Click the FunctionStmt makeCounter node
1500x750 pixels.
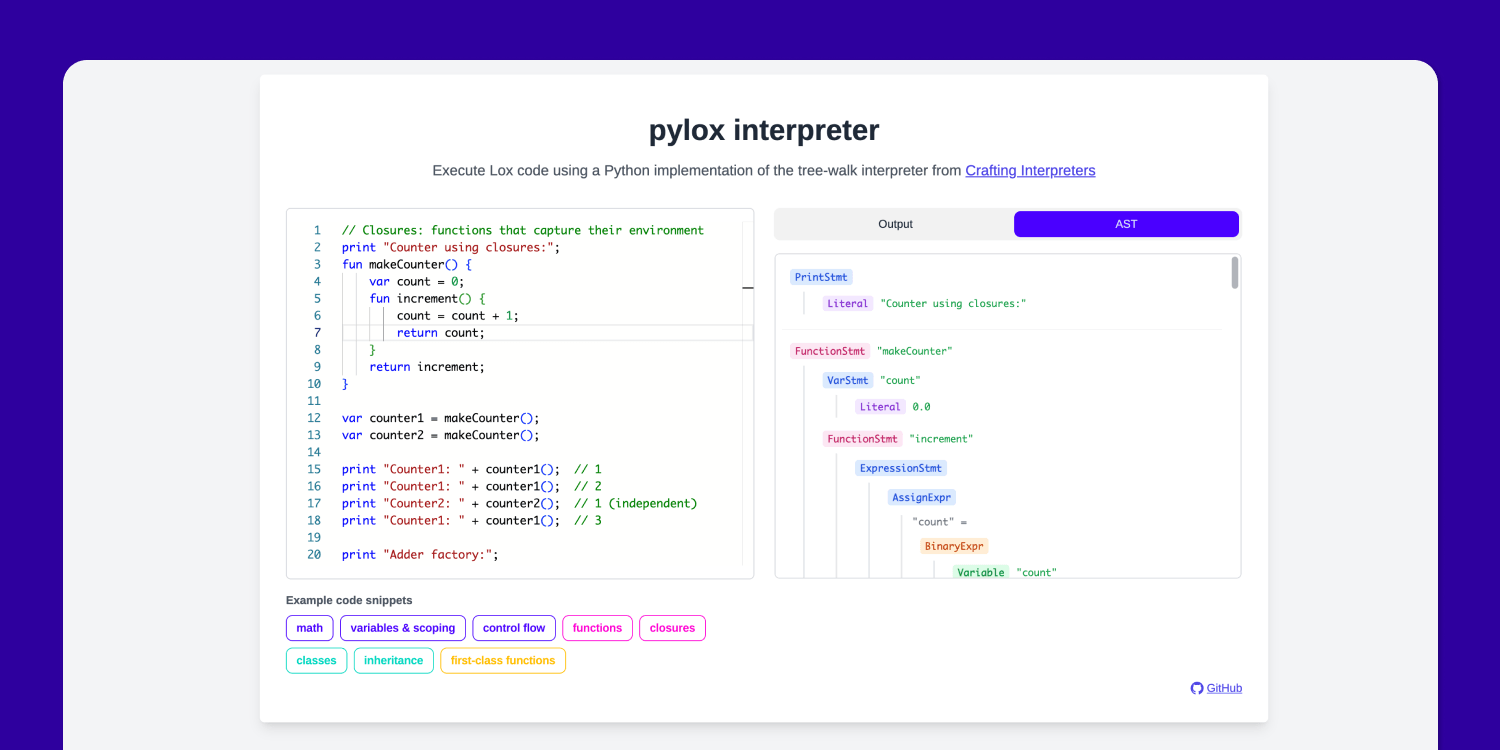pos(829,350)
